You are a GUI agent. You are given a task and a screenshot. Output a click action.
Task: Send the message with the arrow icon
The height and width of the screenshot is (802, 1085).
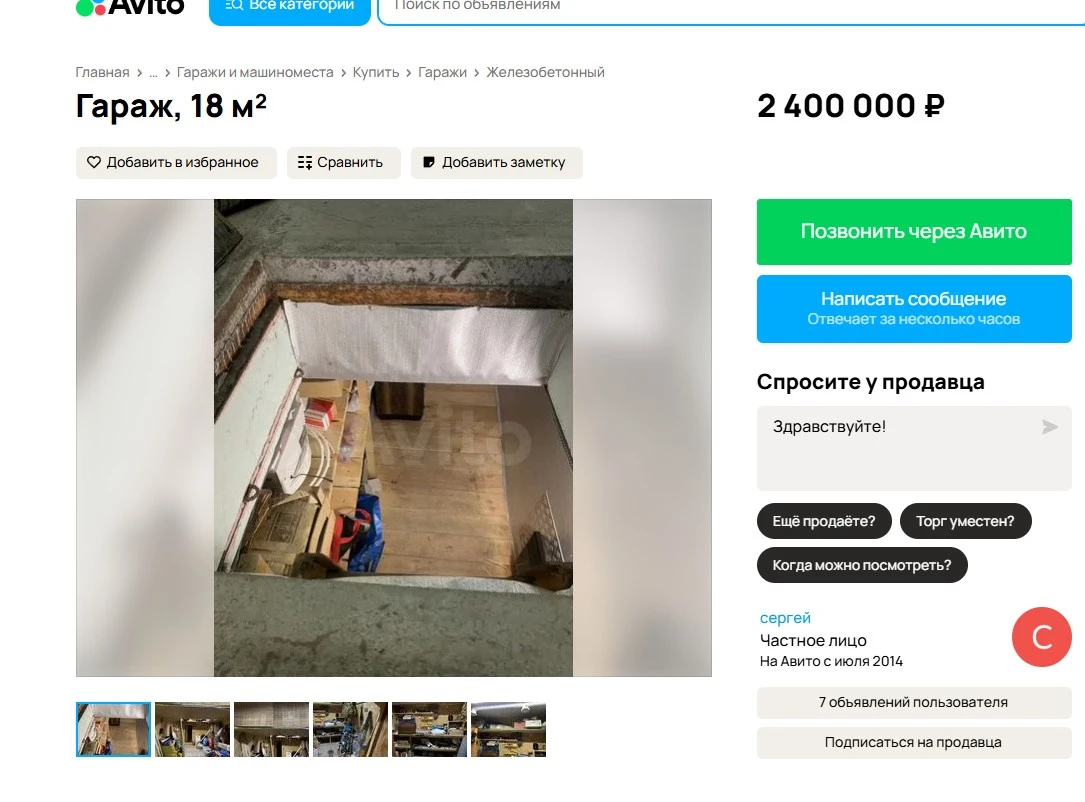pyautogui.click(x=1050, y=427)
